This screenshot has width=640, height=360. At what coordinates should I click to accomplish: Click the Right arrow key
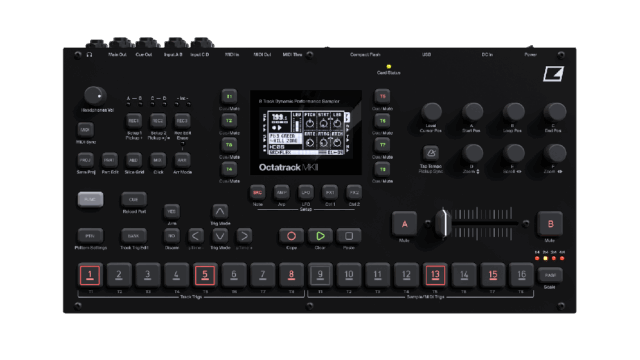(244, 236)
